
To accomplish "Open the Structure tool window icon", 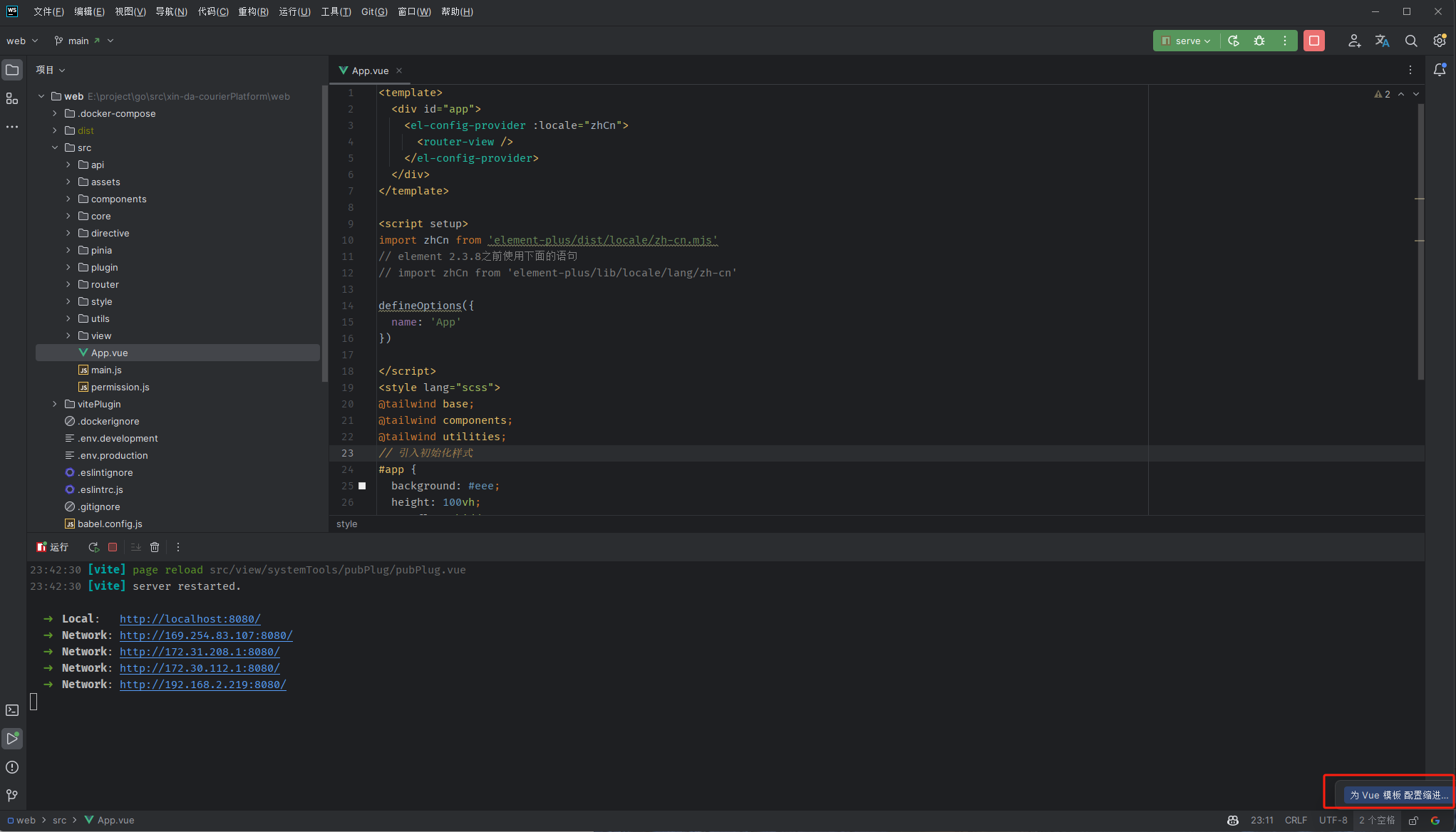I will 12,98.
